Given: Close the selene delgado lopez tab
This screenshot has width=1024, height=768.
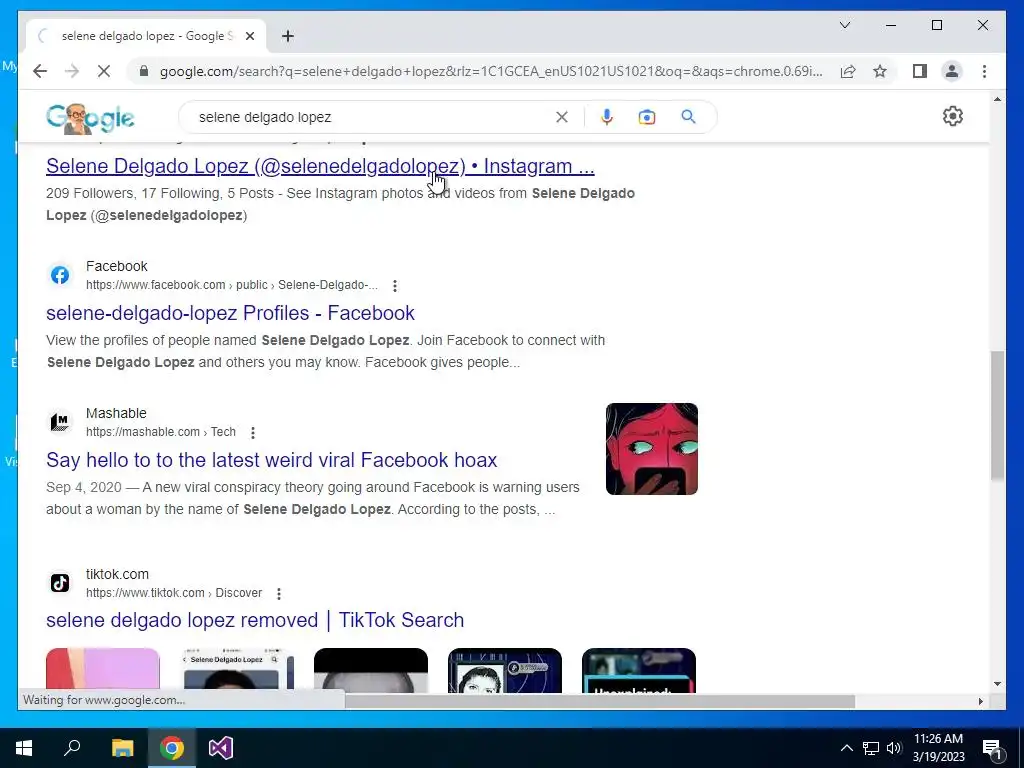Looking at the screenshot, I should click(x=249, y=36).
